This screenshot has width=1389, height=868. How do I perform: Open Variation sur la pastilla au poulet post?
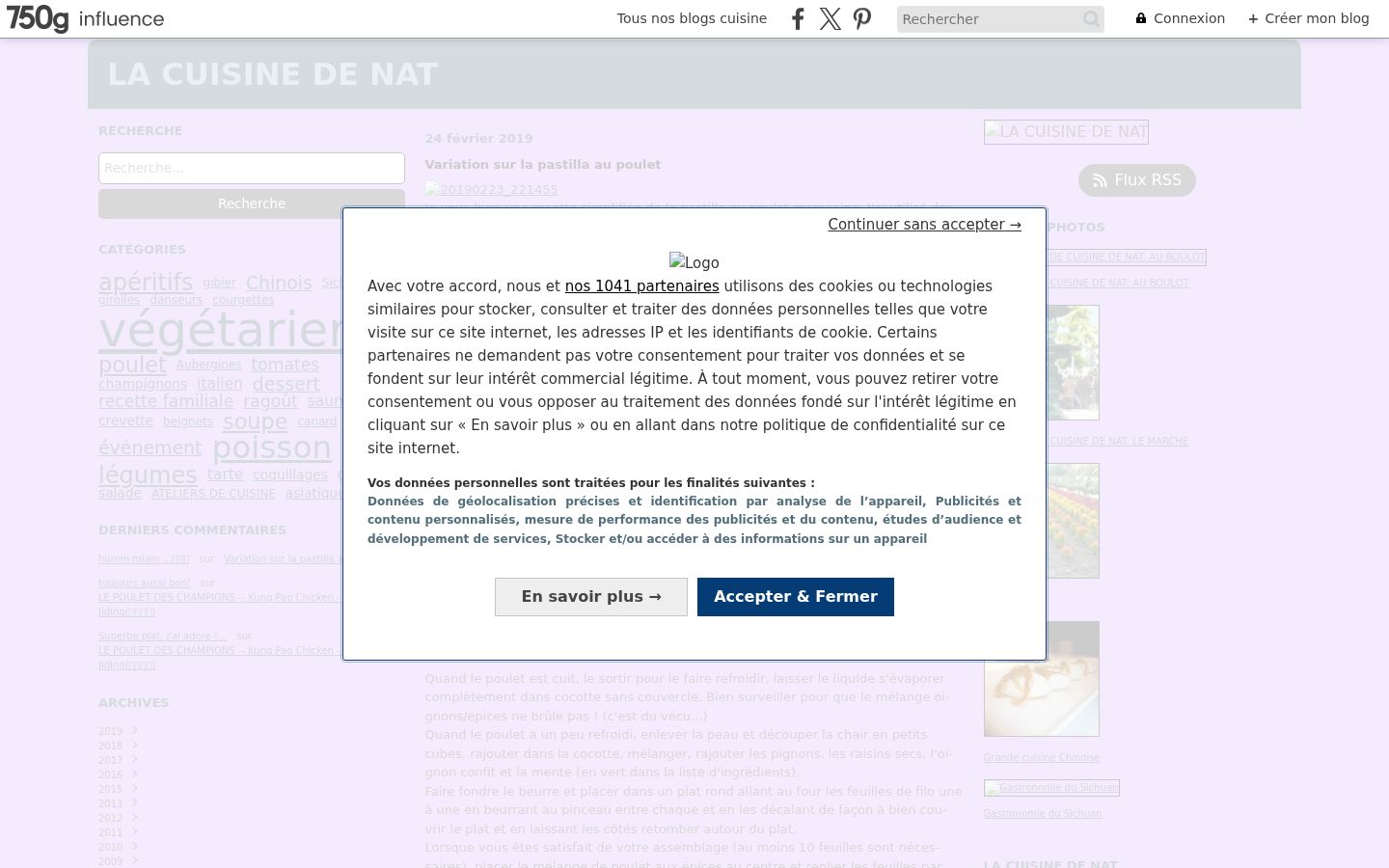[x=543, y=164]
